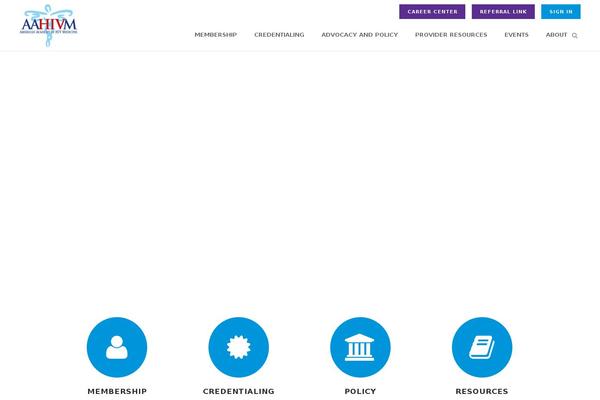Open the Credentialing navigation menu
This screenshot has height=400, width=600.
pyautogui.click(x=279, y=35)
